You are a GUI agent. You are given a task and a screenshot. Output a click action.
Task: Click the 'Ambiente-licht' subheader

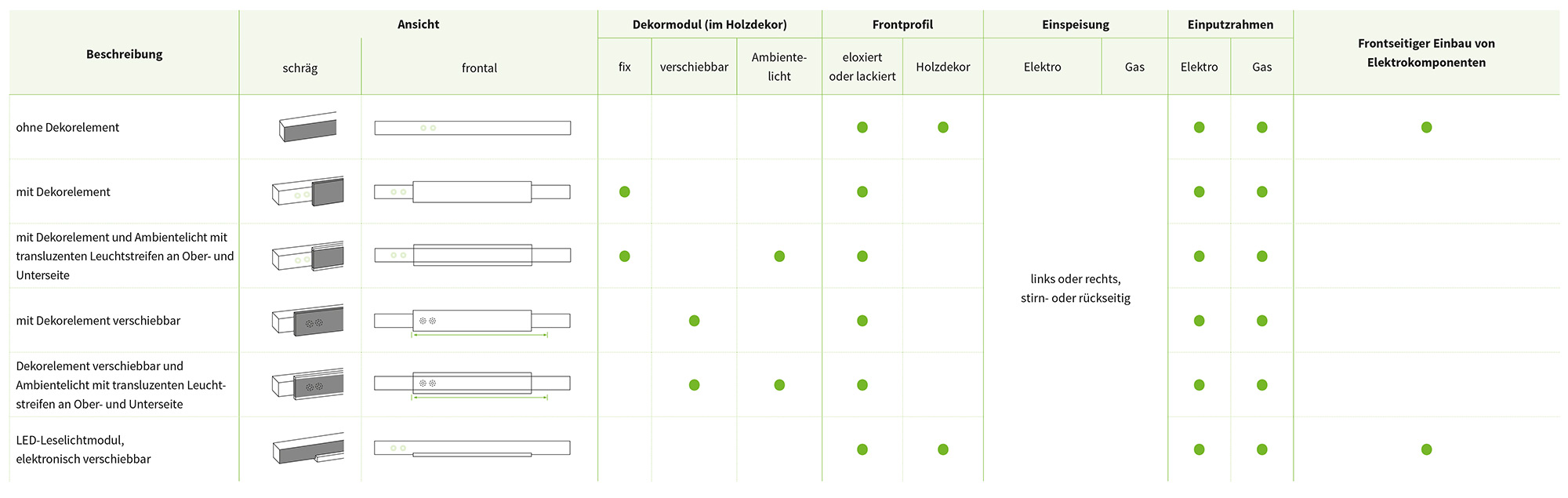(779, 67)
